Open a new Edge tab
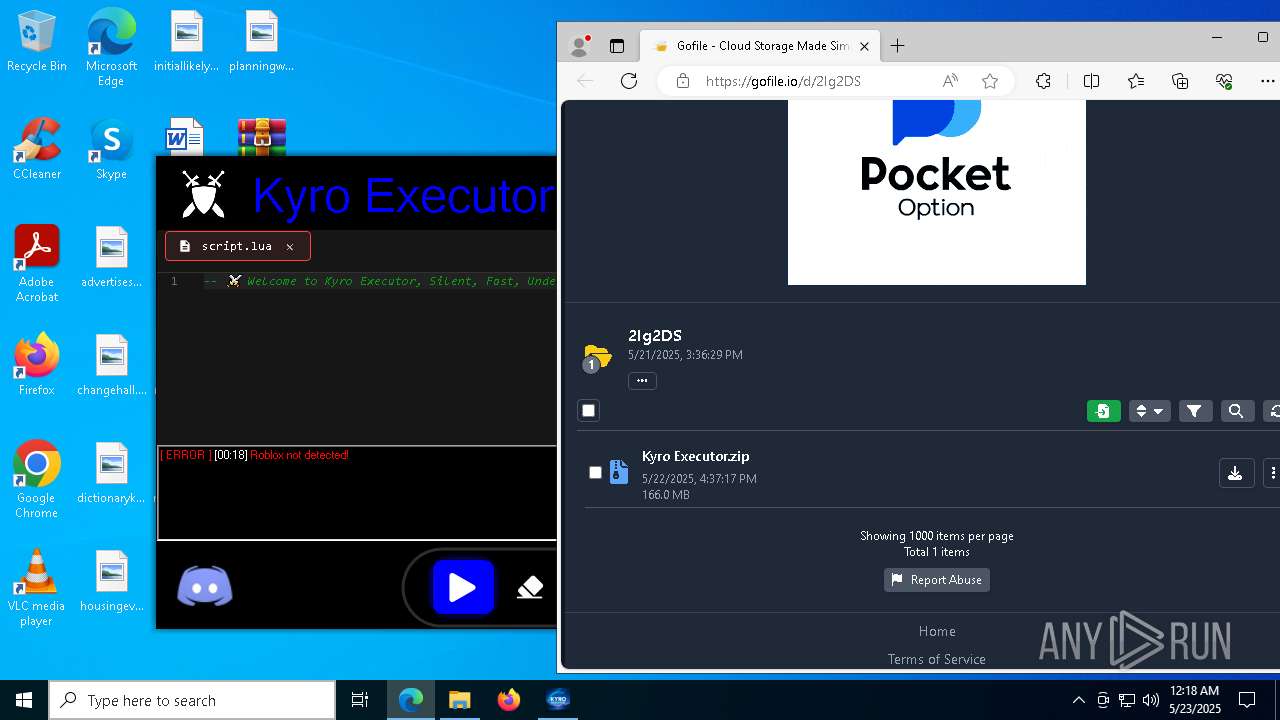 [x=897, y=46]
